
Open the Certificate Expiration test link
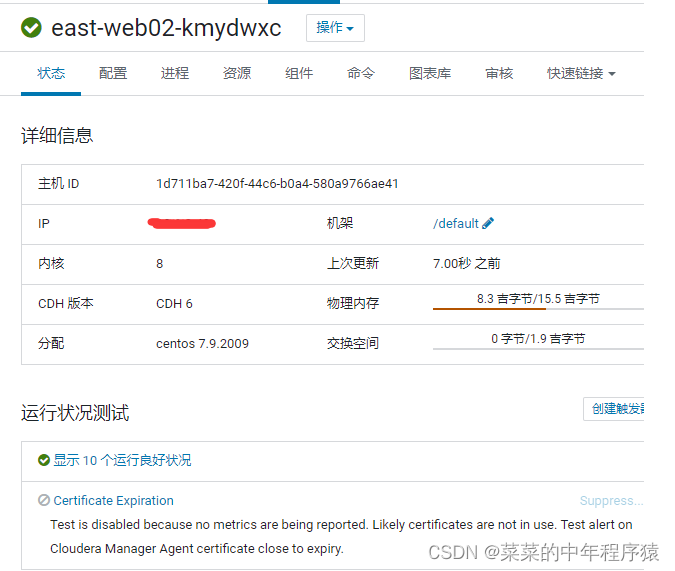(113, 500)
